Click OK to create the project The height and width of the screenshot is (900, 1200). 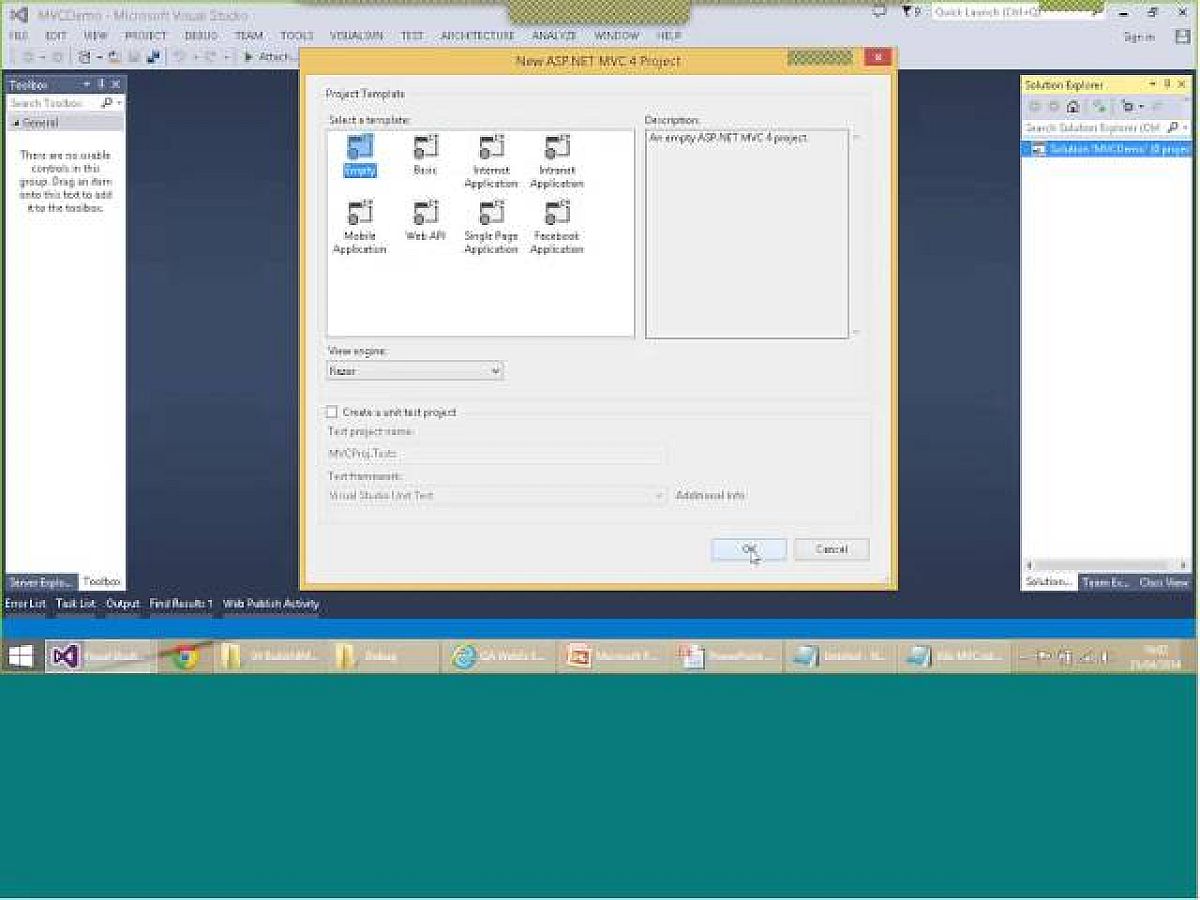tap(749, 549)
